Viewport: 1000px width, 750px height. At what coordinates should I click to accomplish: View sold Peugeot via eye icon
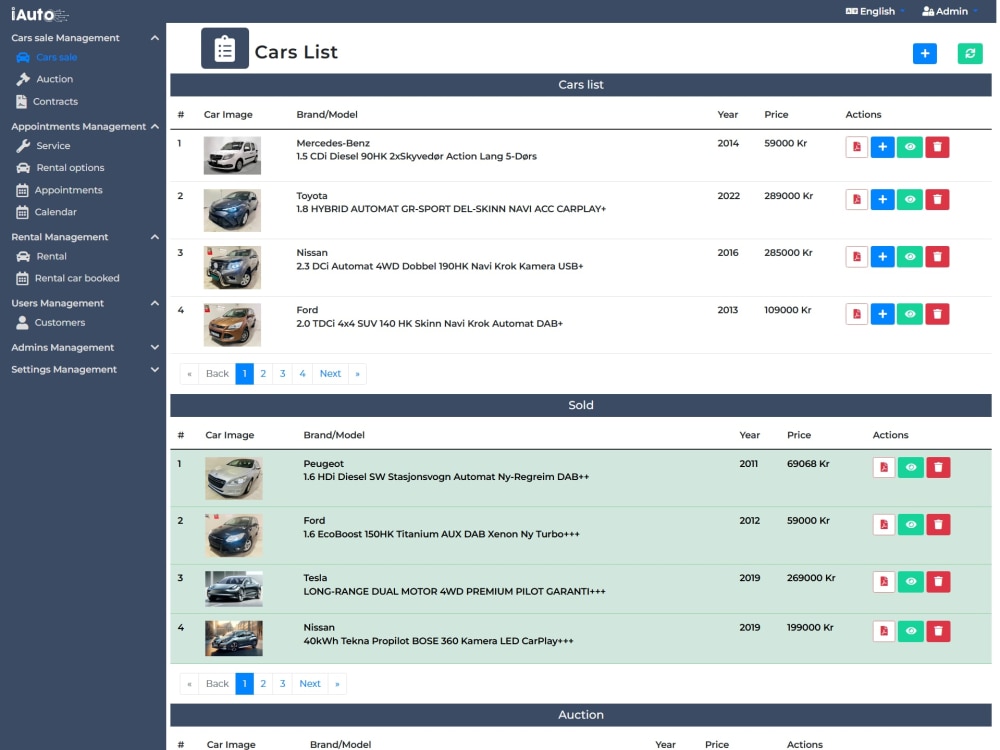[x=911, y=467]
